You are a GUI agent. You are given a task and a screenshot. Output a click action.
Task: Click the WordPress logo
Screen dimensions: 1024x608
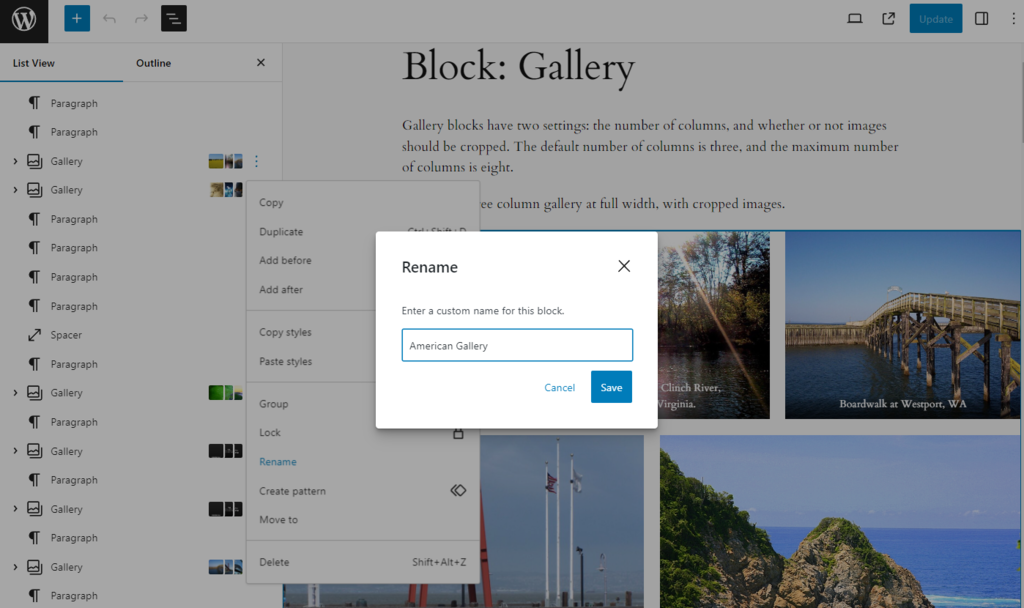(23, 20)
